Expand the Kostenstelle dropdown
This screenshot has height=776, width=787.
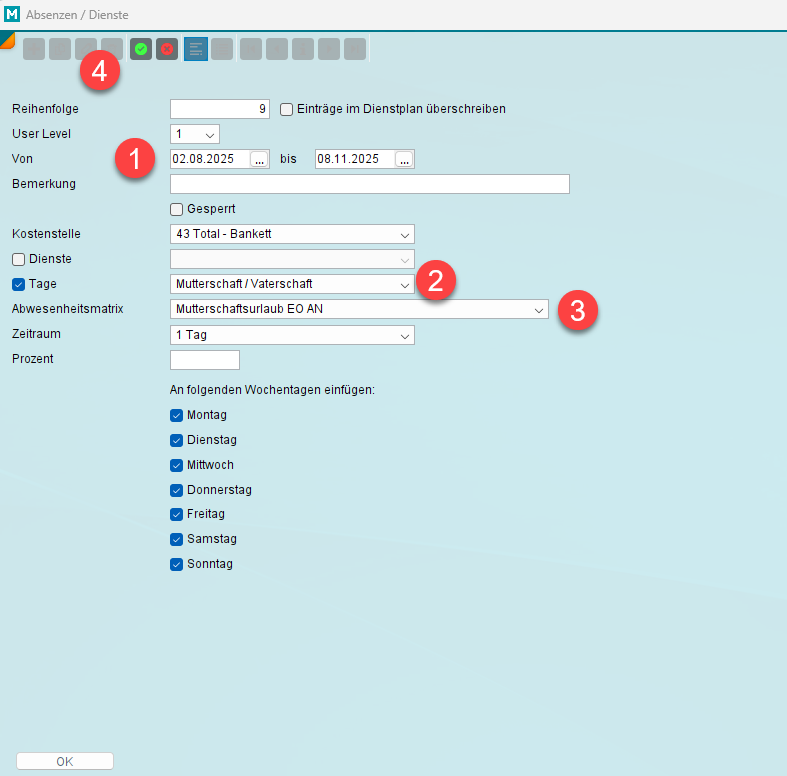point(405,234)
